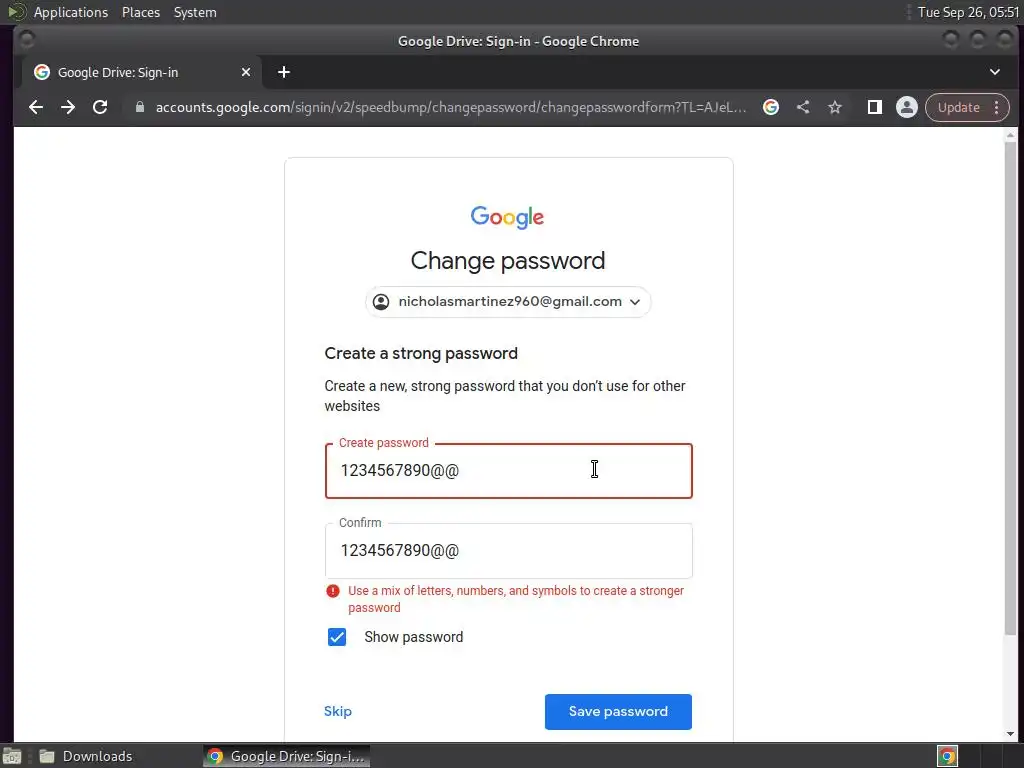Image resolution: width=1024 pixels, height=768 pixels.
Task: Click scrollbar up arrow
Action: coord(1010,135)
